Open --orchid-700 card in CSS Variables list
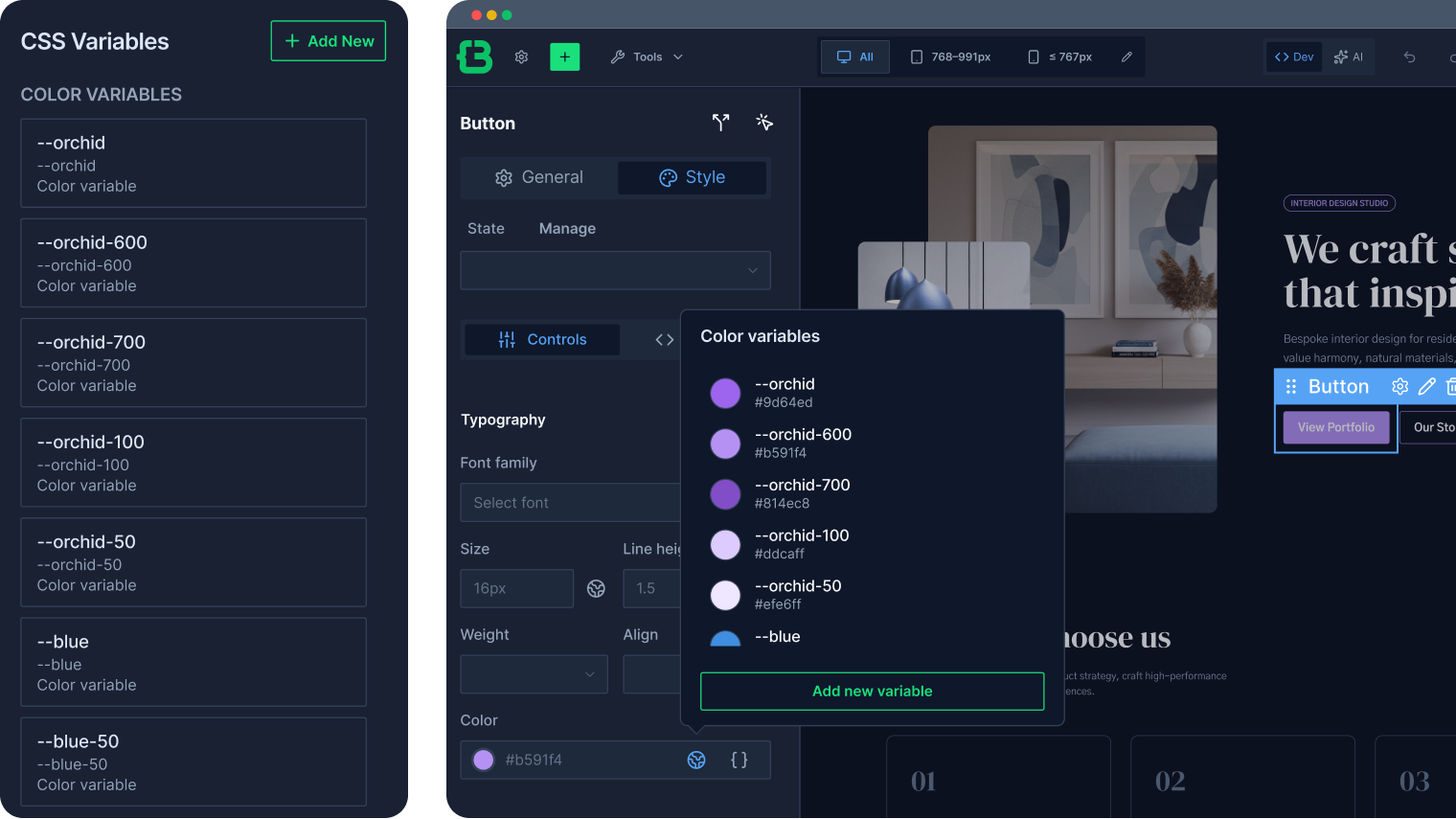The width and height of the screenshot is (1456, 819). [x=193, y=363]
